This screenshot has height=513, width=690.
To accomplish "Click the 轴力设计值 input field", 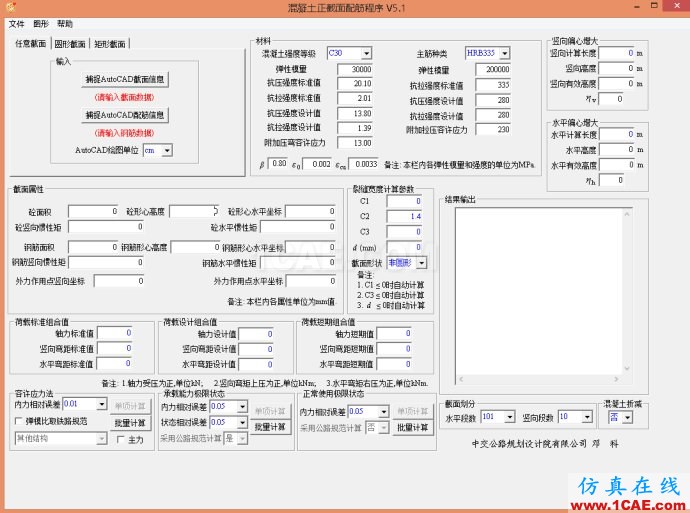I will (256, 334).
